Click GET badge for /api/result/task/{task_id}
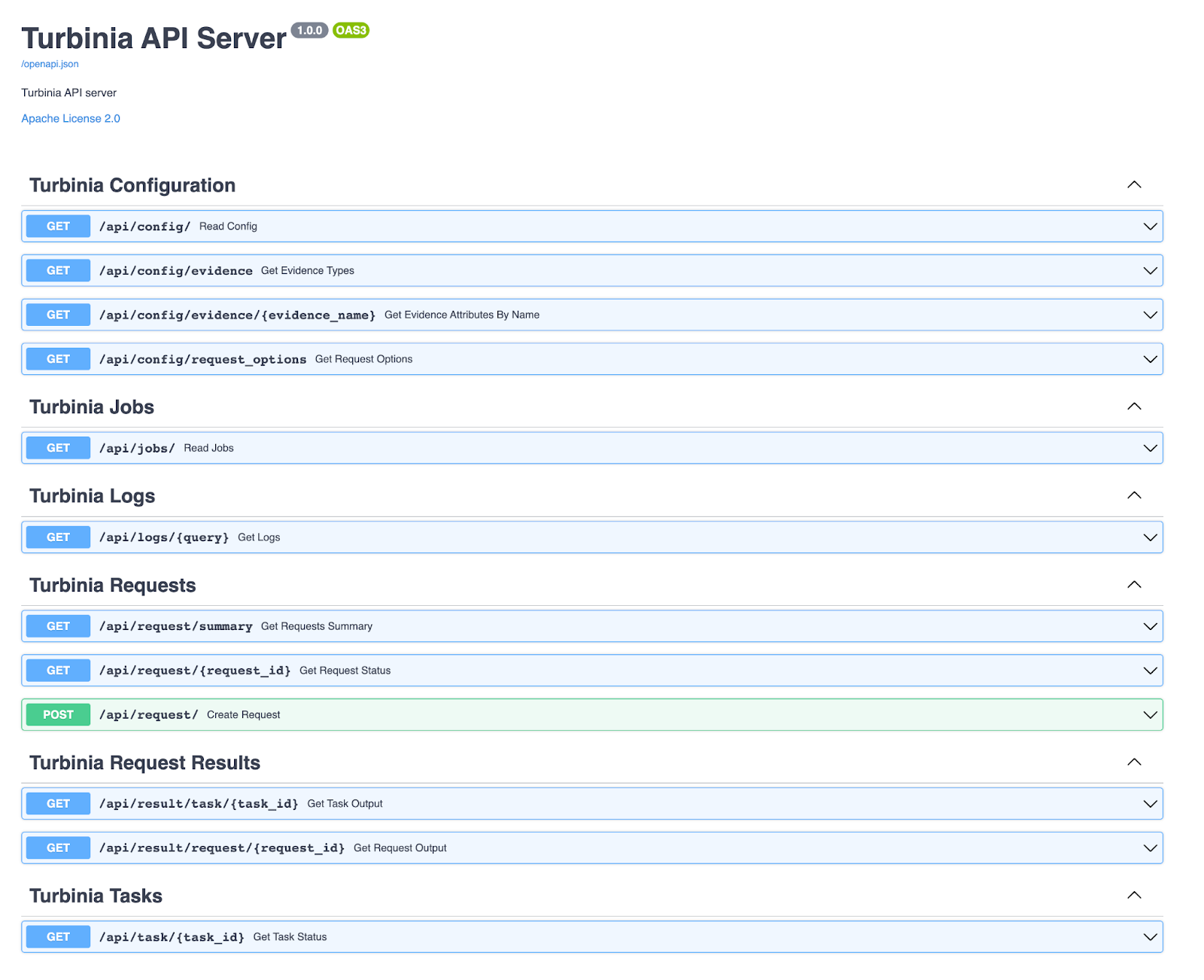 click(58, 804)
